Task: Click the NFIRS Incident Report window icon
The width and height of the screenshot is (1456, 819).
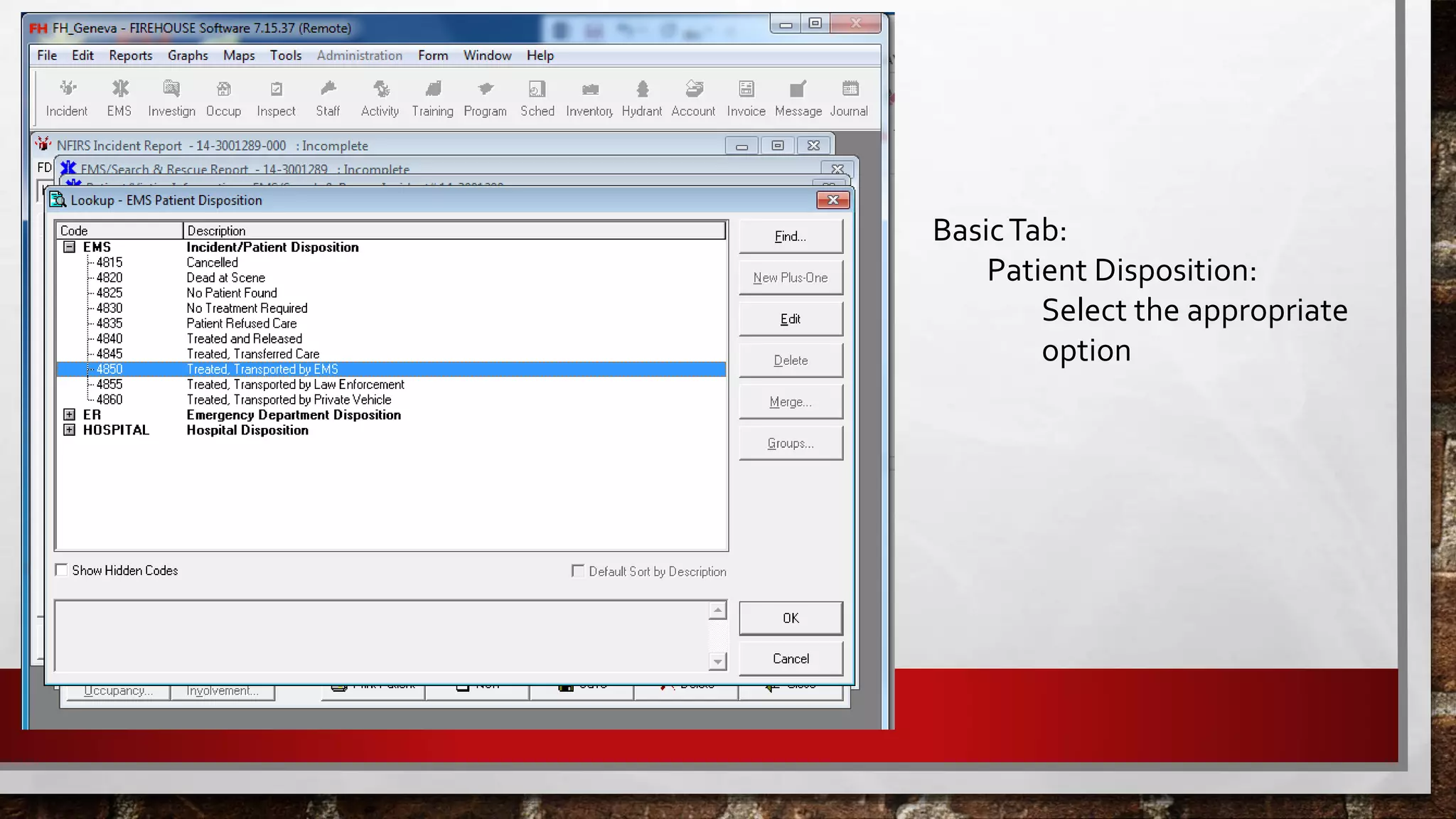Action: point(44,144)
